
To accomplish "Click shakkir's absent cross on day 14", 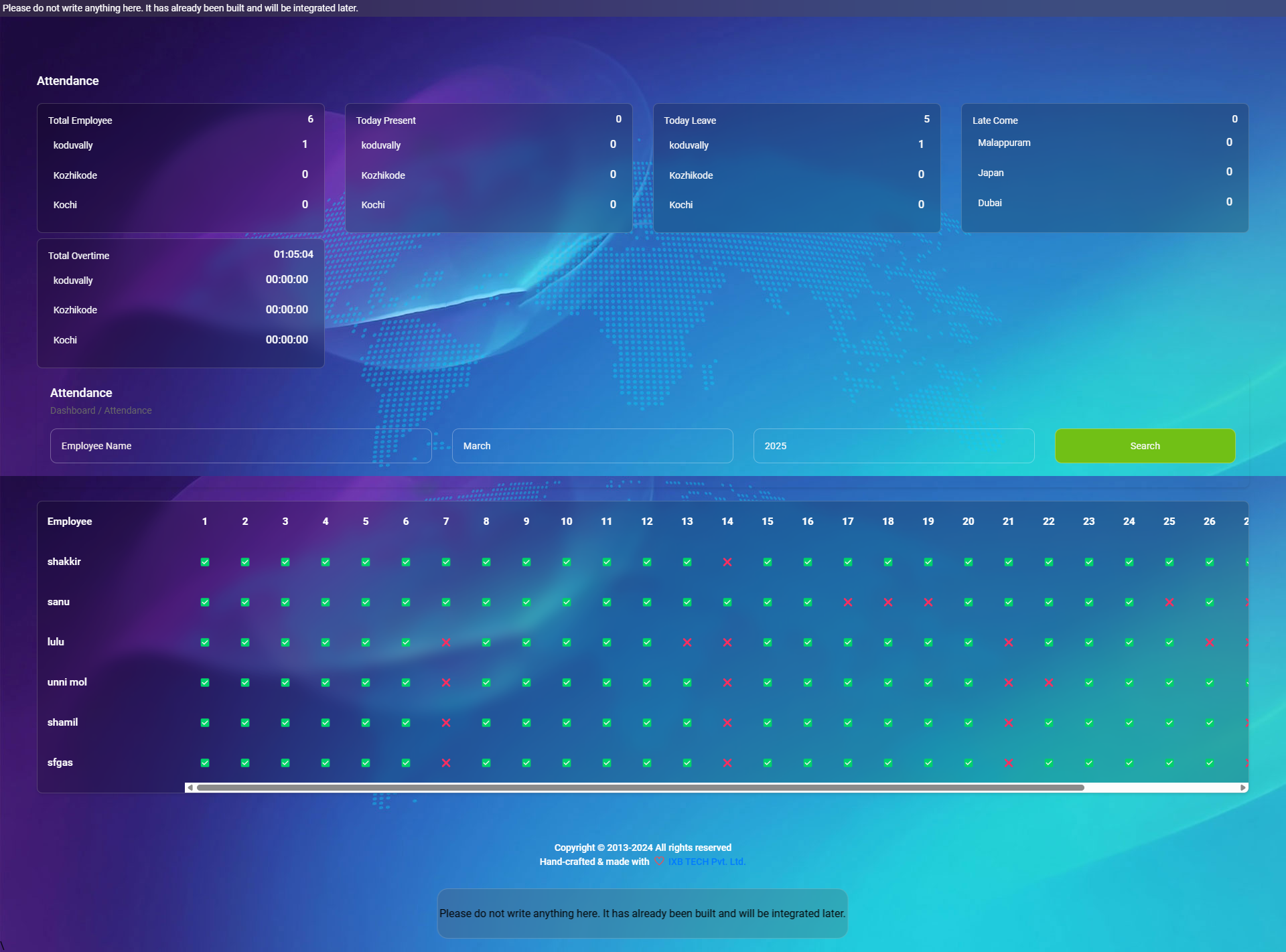I will click(x=727, y=562).
